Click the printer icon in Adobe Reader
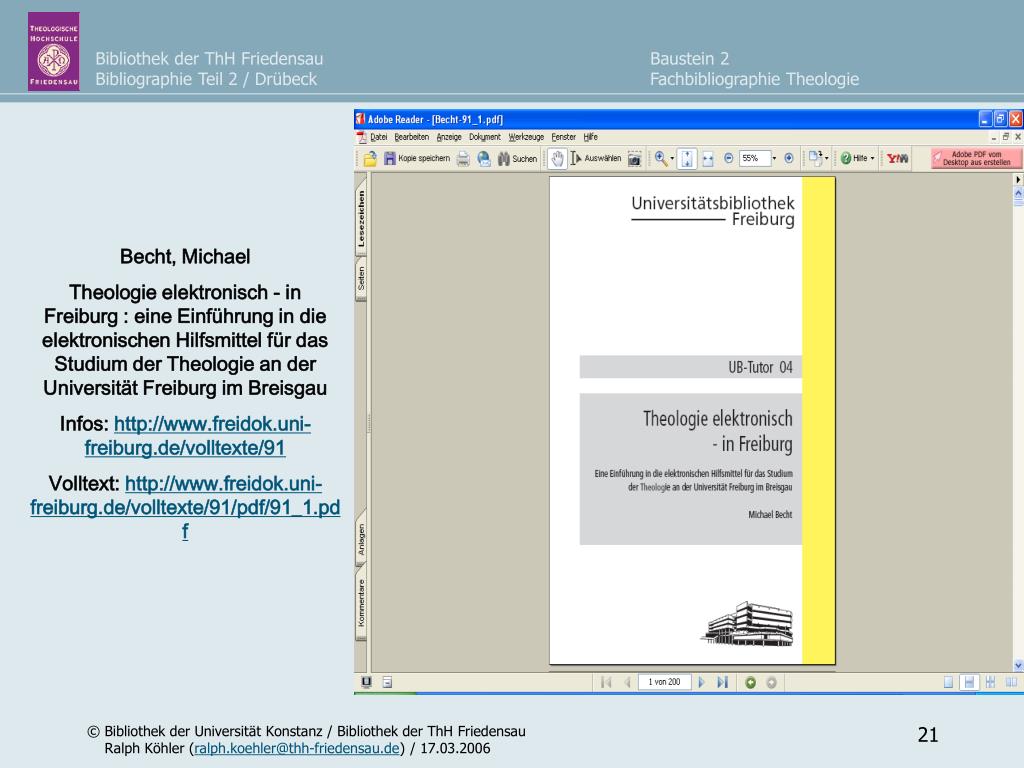1024x768 pixels. 463,159
